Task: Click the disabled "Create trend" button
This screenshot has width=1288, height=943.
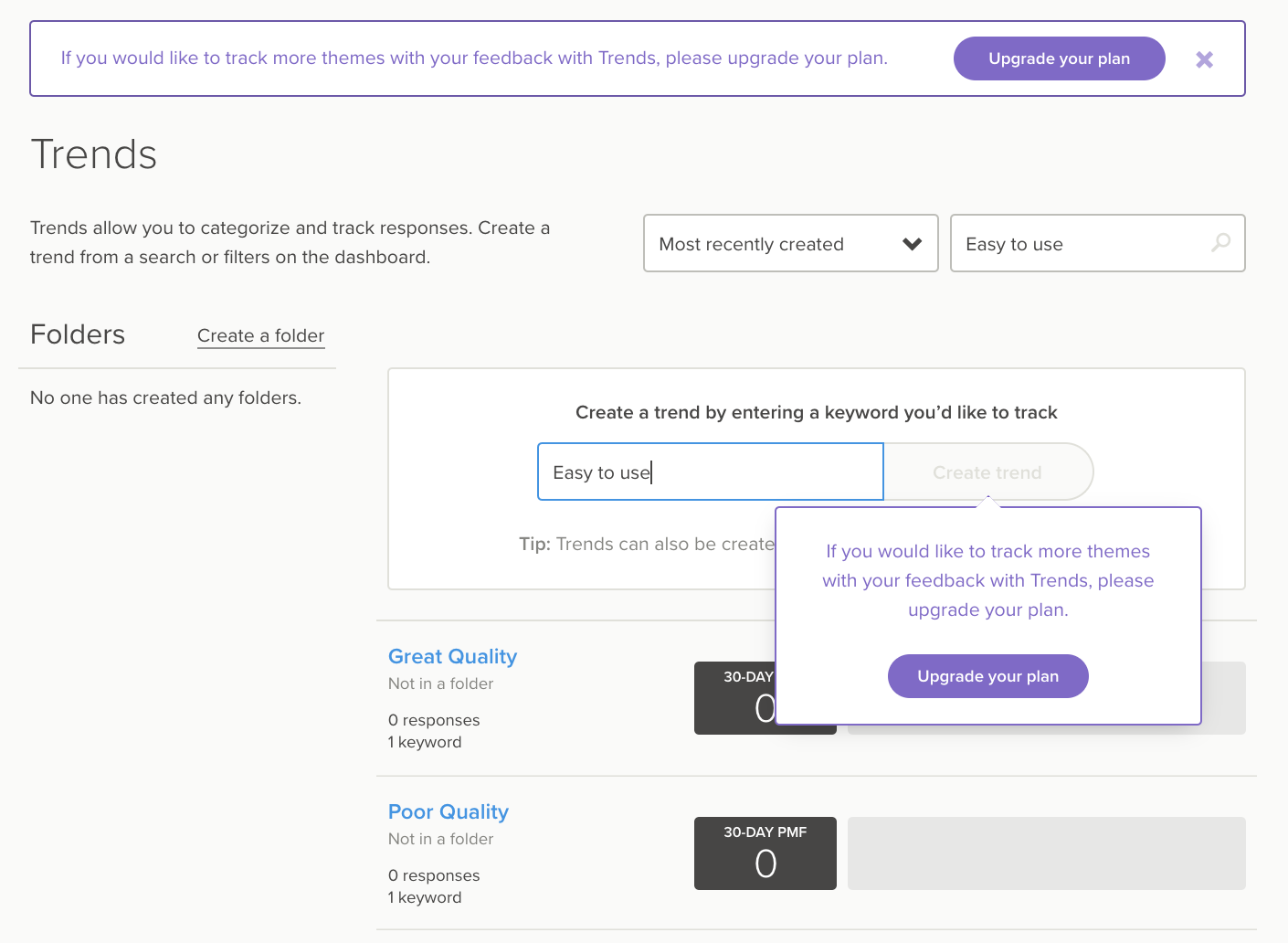Action: [987, 472]
